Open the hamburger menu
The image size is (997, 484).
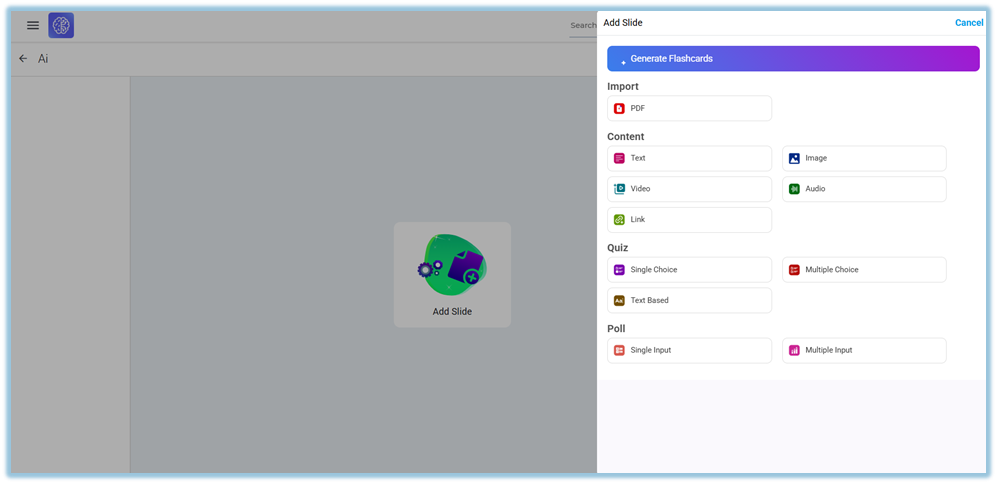click(x=33, y=26)
